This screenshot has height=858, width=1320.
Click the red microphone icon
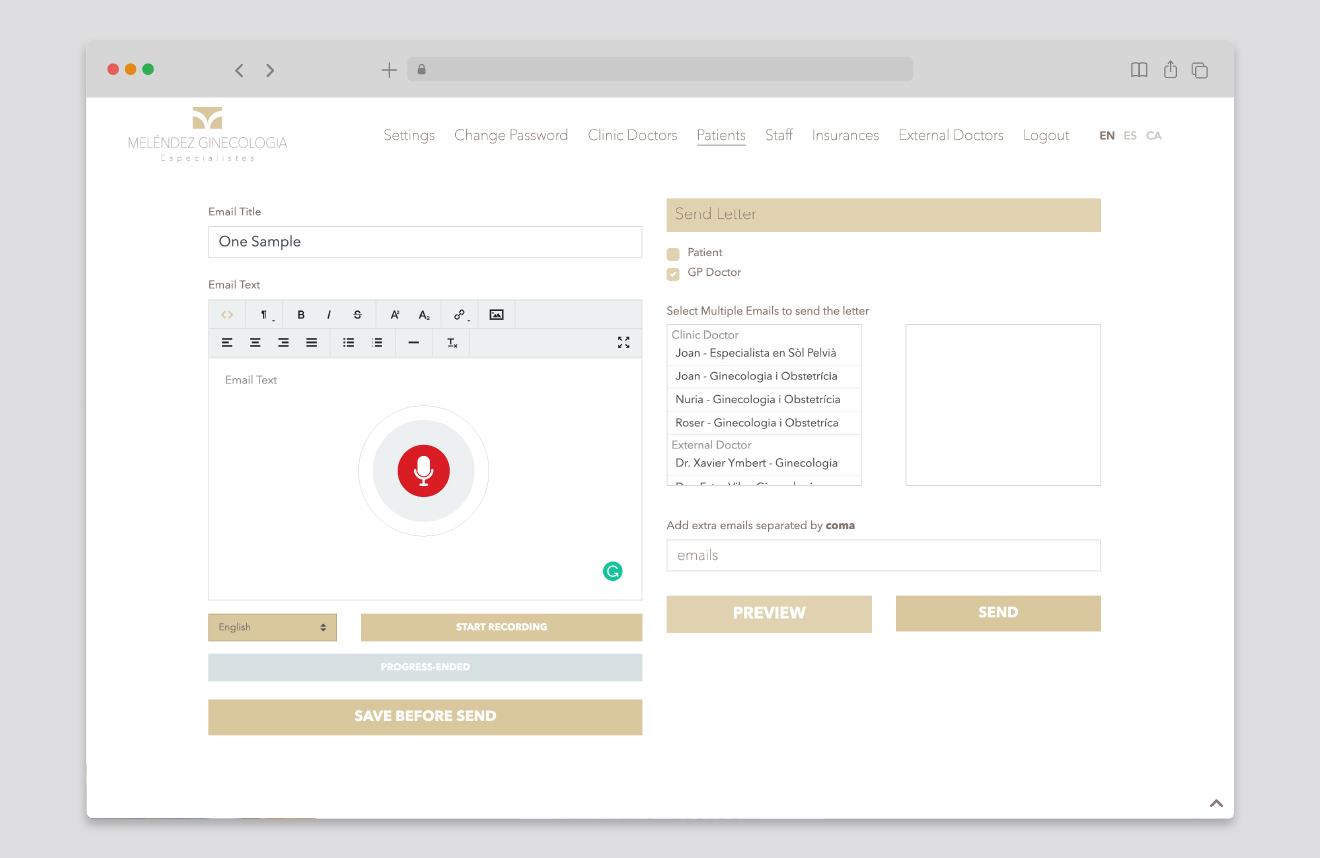point(423,471)
